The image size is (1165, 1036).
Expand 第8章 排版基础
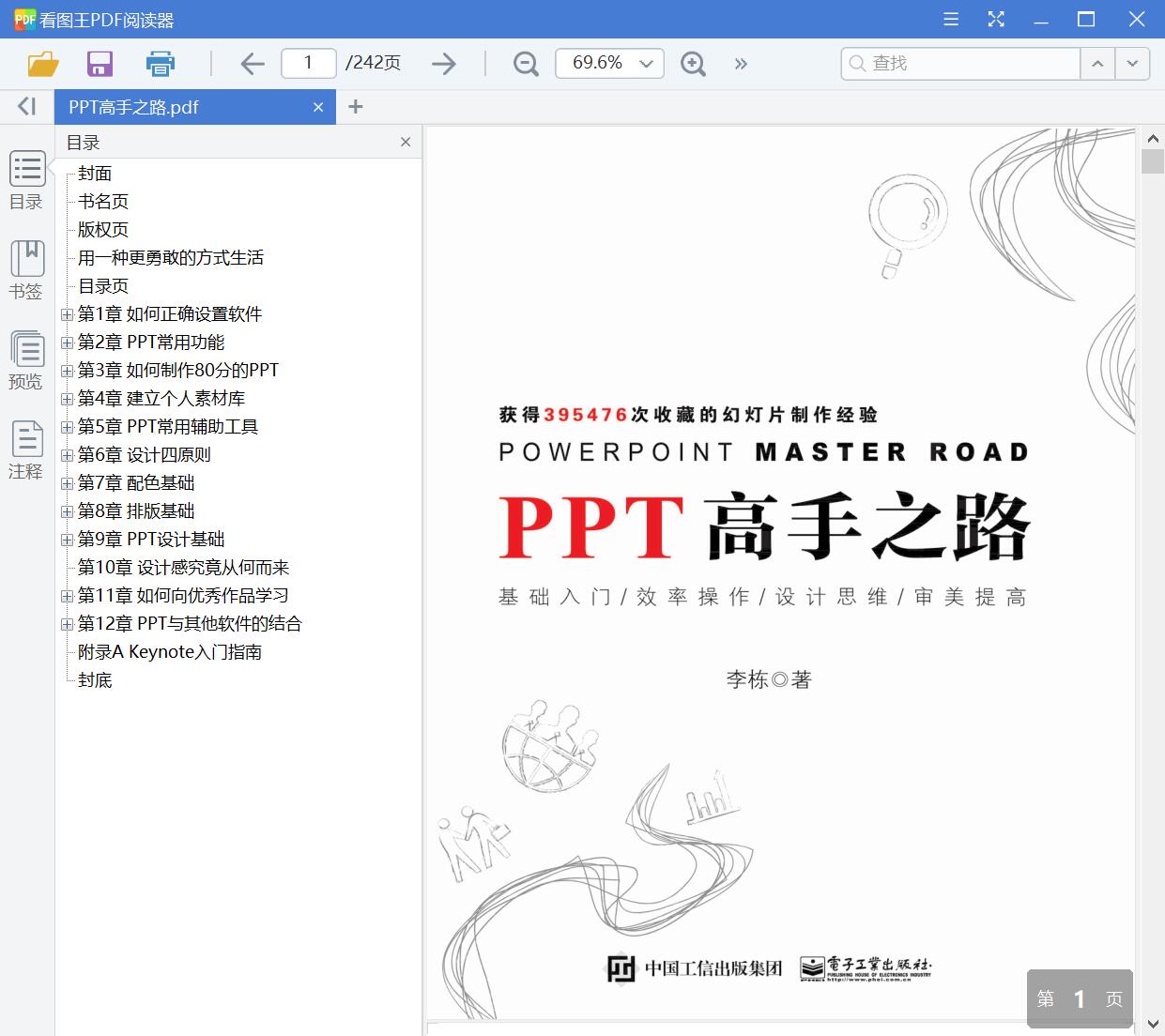67,511
